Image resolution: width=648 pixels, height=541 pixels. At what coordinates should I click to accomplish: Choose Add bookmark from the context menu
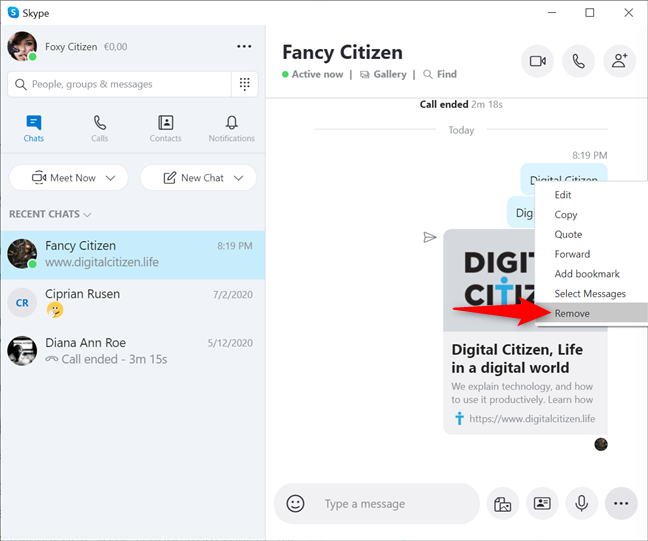click(x=591, y=274)
